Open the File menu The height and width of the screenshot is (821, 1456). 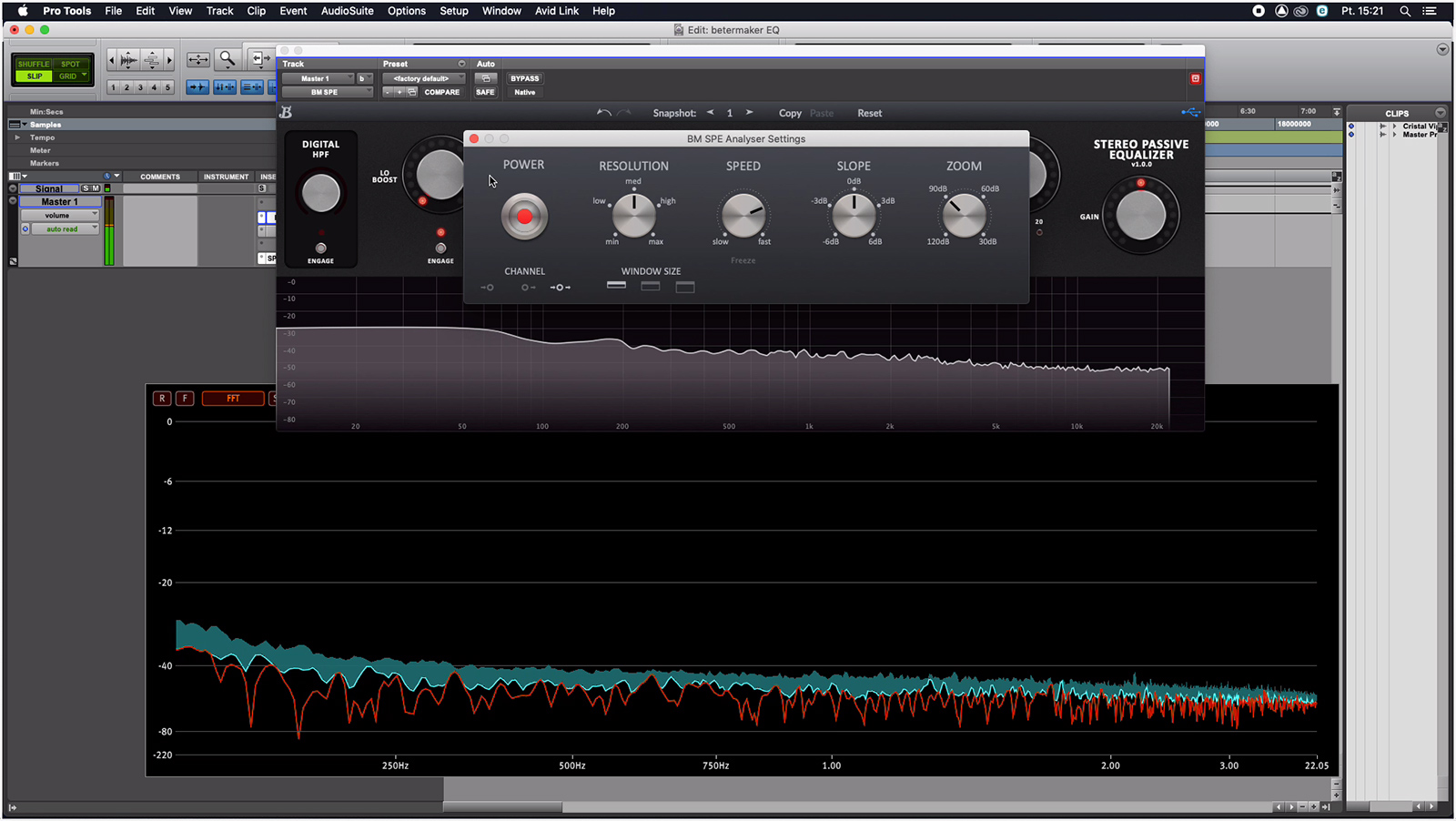pos(113,11)
